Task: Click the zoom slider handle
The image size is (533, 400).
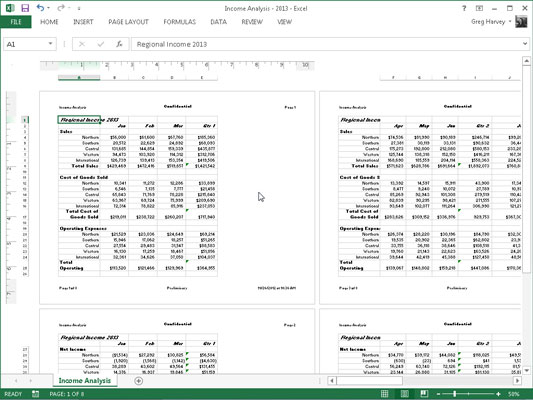Action: [x=455, y=394]
